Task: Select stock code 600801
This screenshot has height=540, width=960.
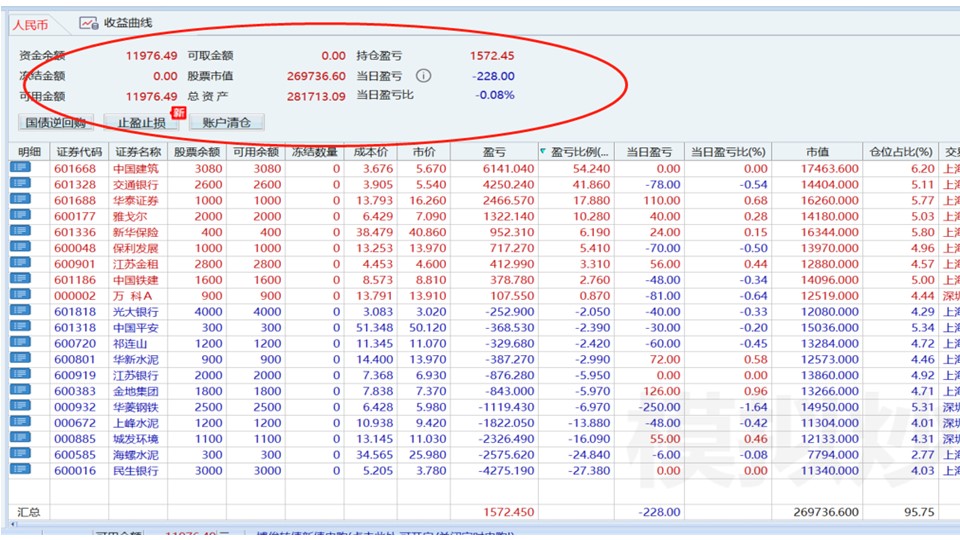Action: click(x=75, y=359)
